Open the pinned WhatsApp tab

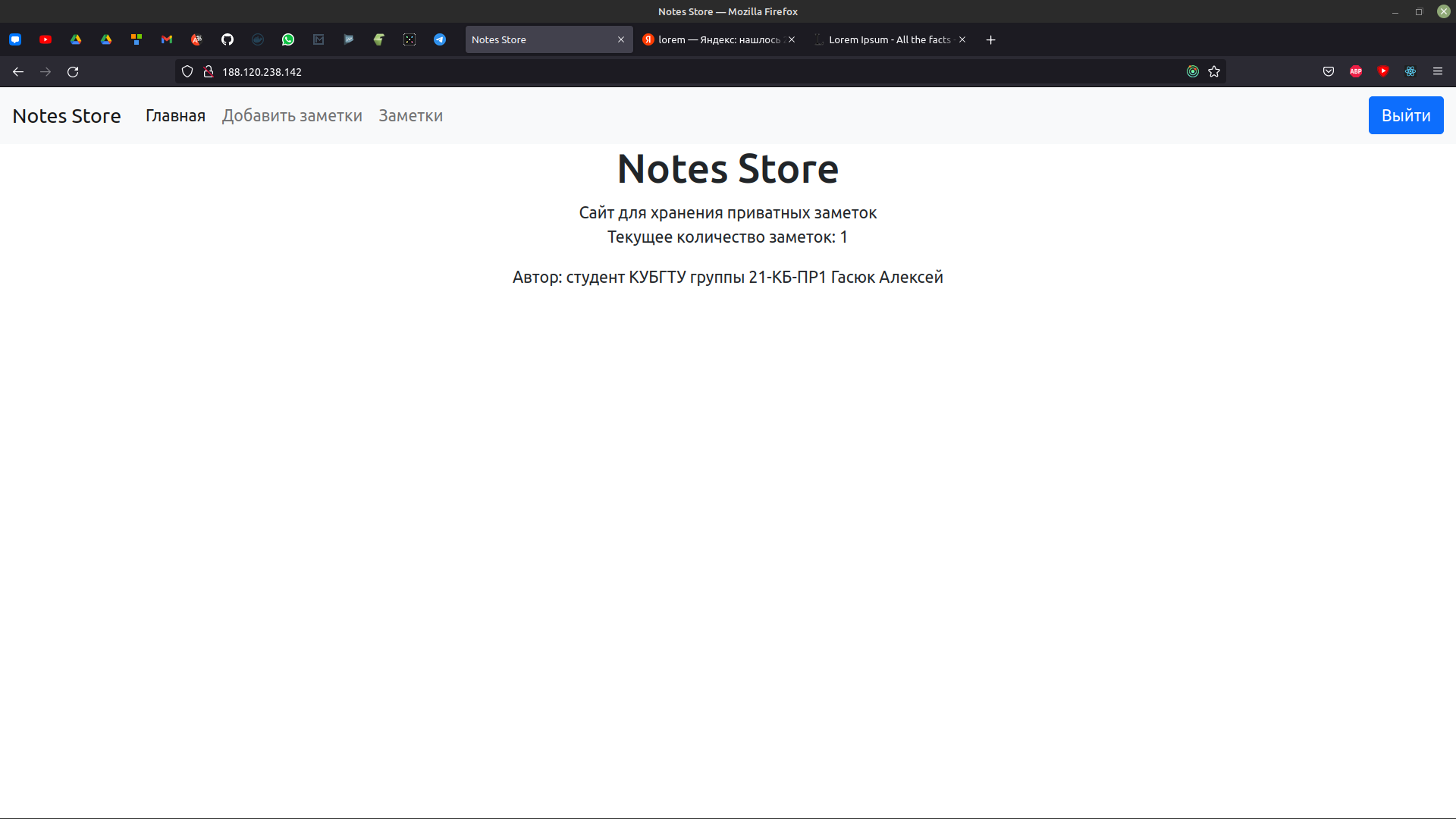(288, 39)
